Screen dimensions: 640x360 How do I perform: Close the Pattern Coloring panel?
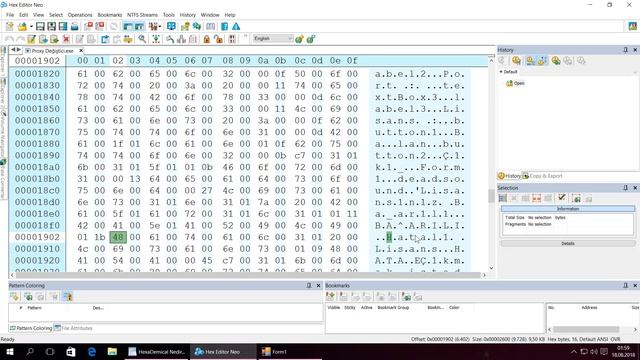(318, 285)
